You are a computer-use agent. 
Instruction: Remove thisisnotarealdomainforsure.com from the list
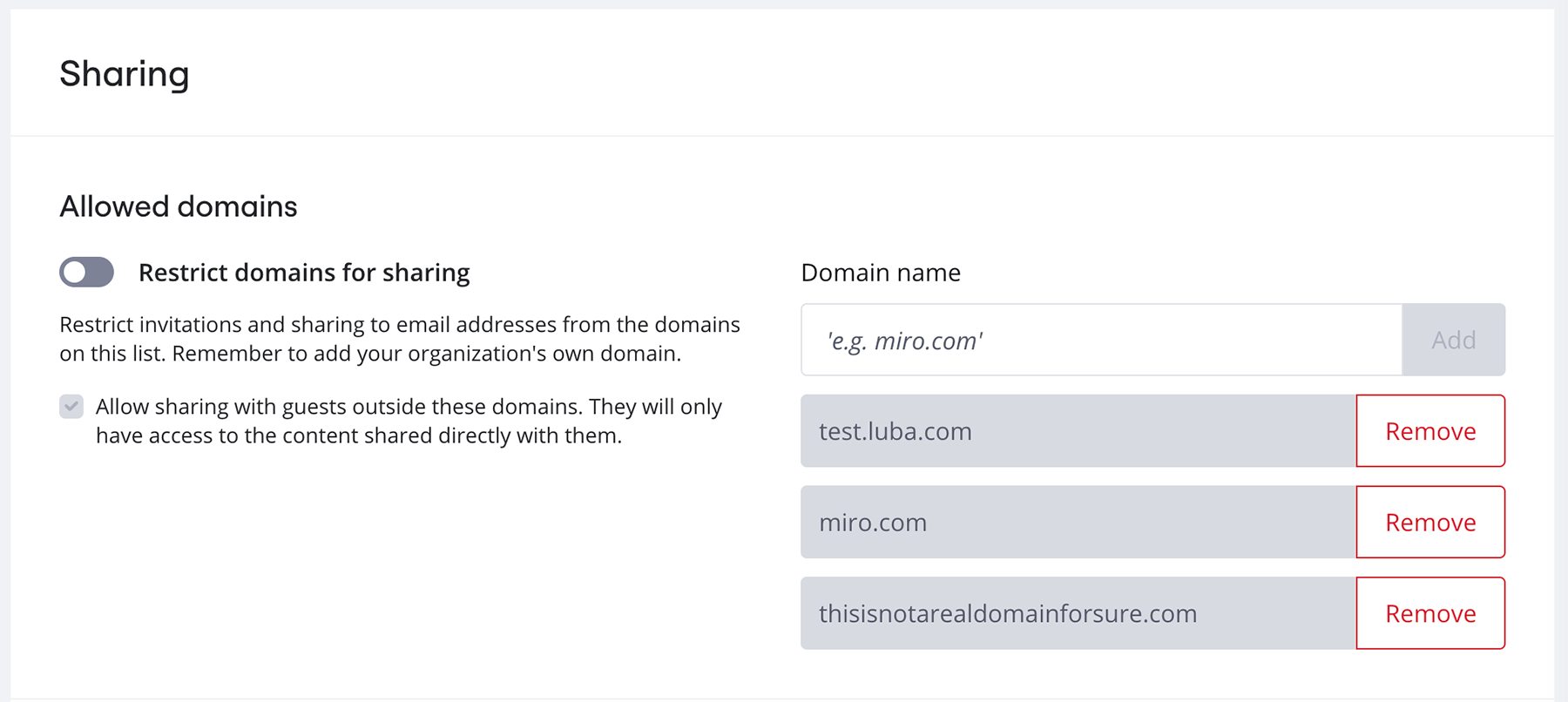click(1429, 613)
